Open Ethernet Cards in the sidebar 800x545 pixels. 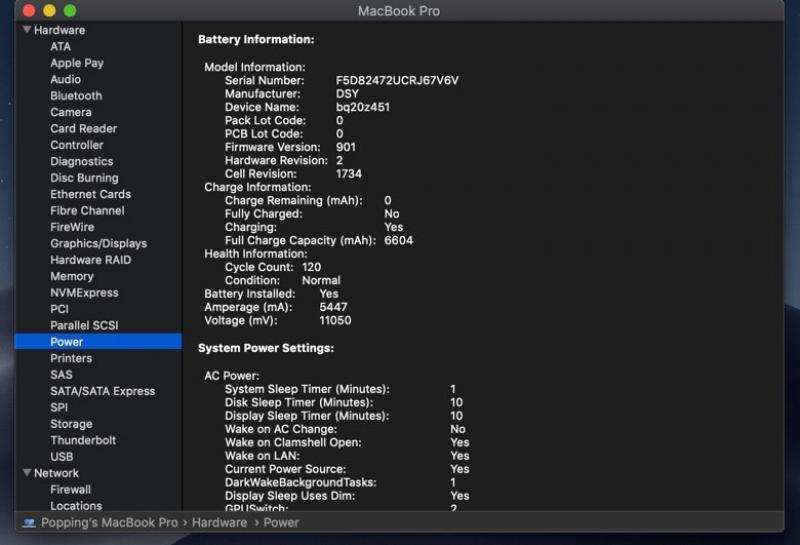(90, 194)
